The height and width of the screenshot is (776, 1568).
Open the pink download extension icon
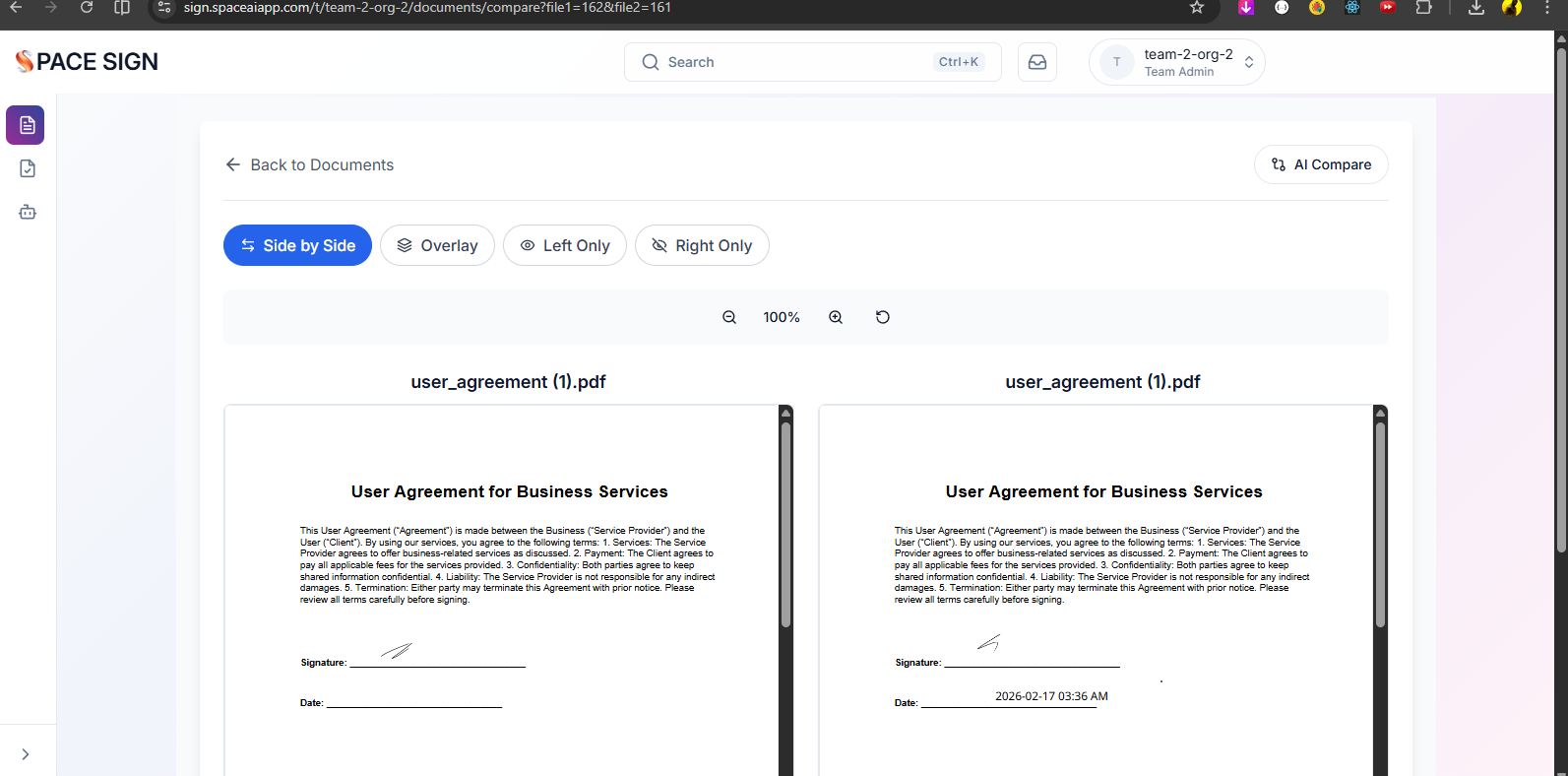1246,7
